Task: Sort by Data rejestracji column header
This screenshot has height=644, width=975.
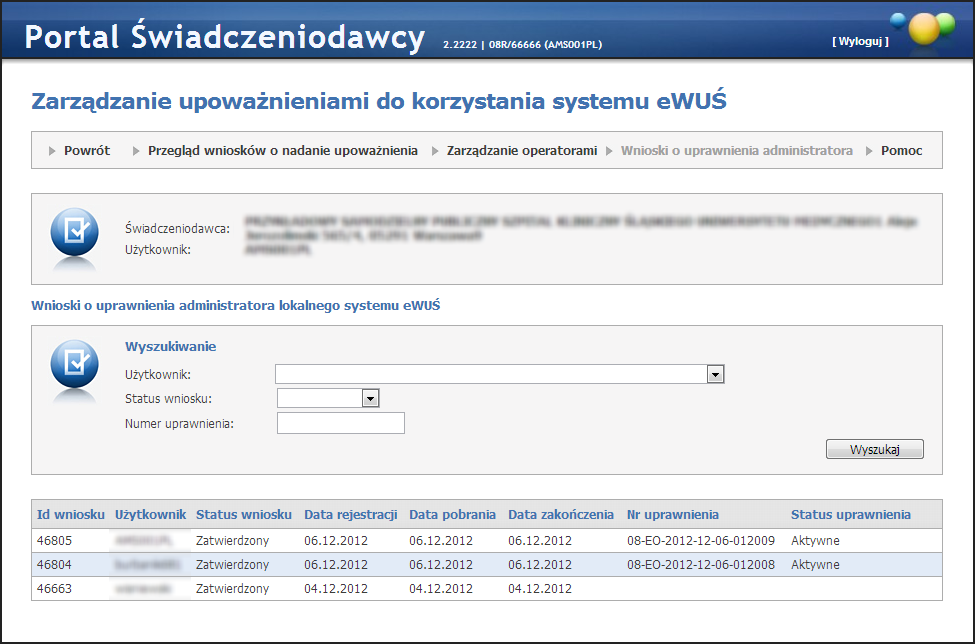Action: click(351, 514)
